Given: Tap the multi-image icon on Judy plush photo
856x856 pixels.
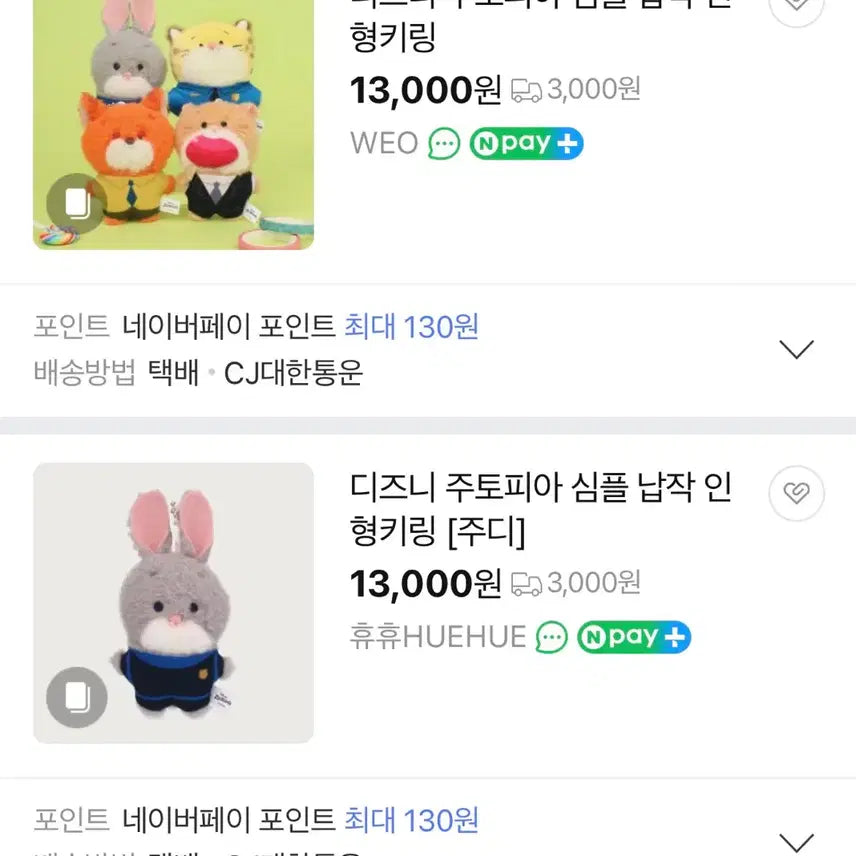Looking at the screenshot, I should tap(77, 696).
